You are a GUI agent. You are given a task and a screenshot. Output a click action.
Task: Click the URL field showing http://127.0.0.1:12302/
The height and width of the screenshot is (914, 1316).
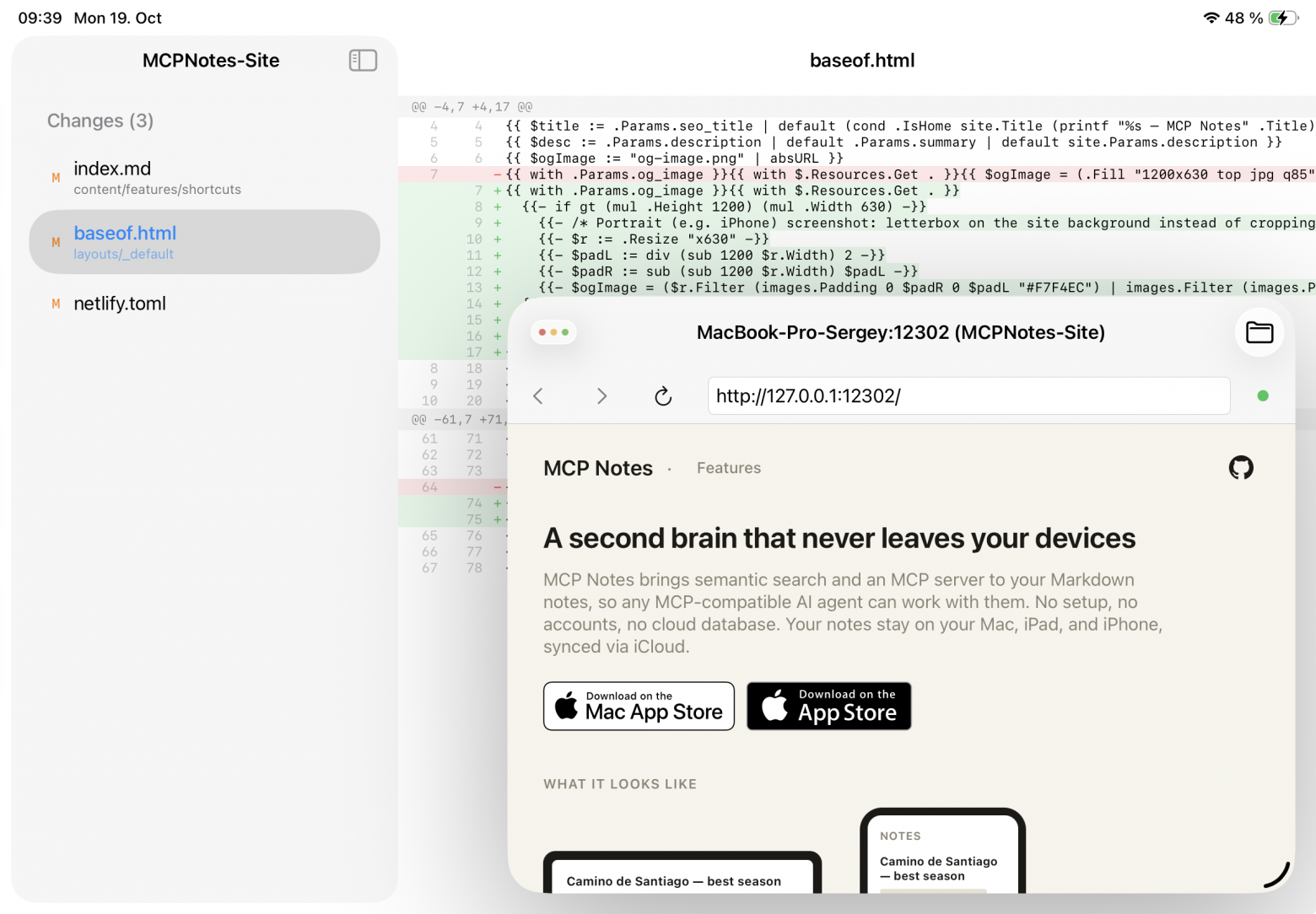tap(968, 395)
